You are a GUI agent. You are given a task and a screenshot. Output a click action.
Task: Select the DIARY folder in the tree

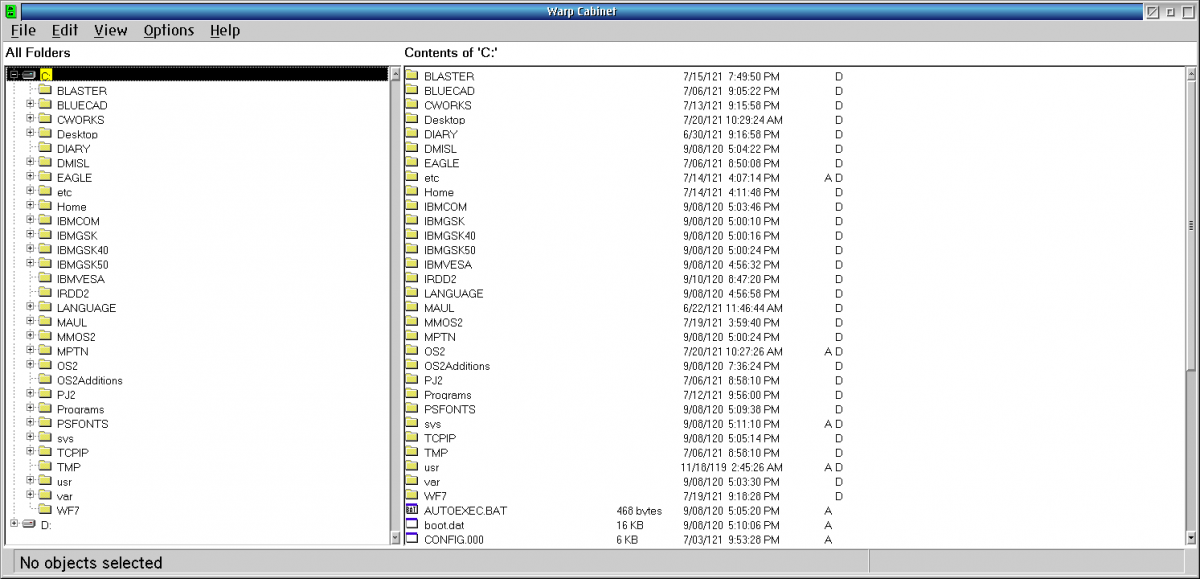pos(72,148)
